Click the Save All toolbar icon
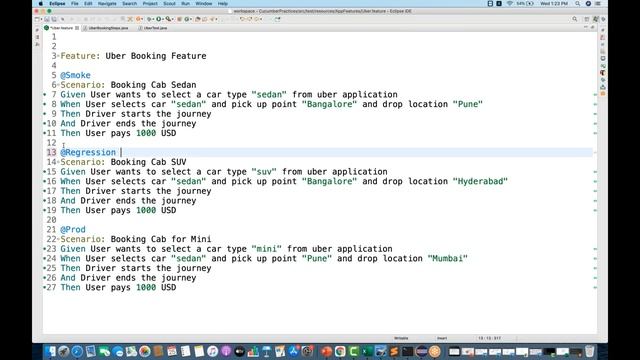 pyautogui.click(x=53, y=19)
